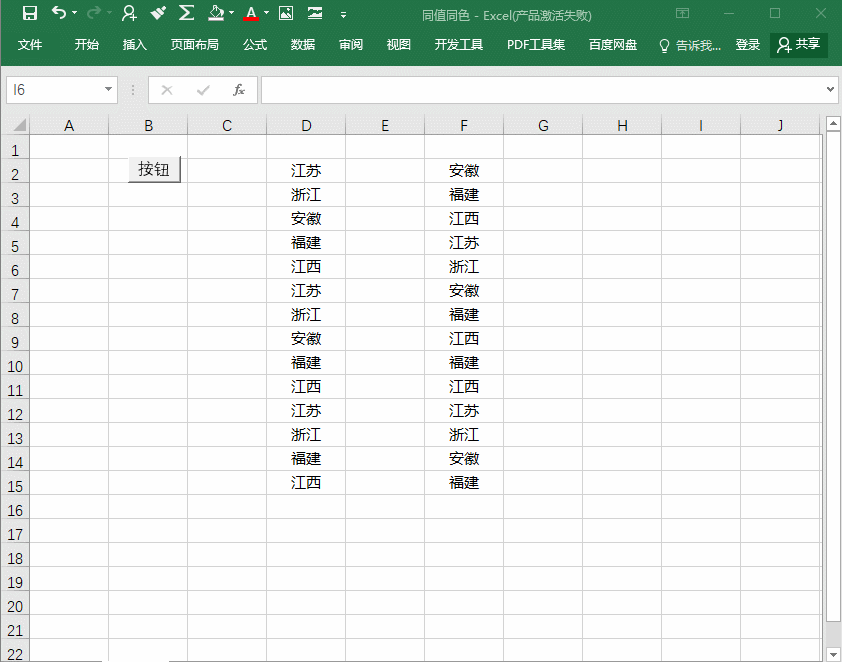
Task: Click the insert picture icon
Action: [286, 13]
